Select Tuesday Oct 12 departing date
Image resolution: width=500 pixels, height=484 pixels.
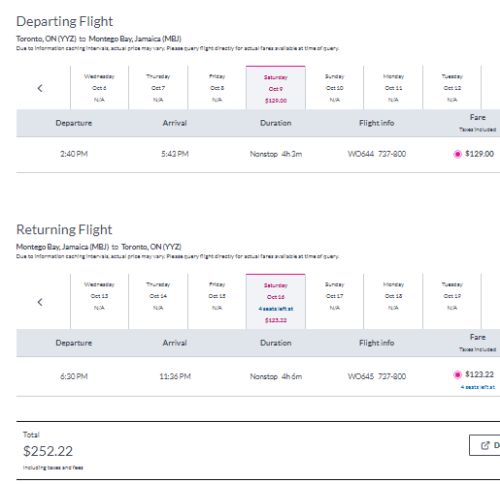click(452, 88)
